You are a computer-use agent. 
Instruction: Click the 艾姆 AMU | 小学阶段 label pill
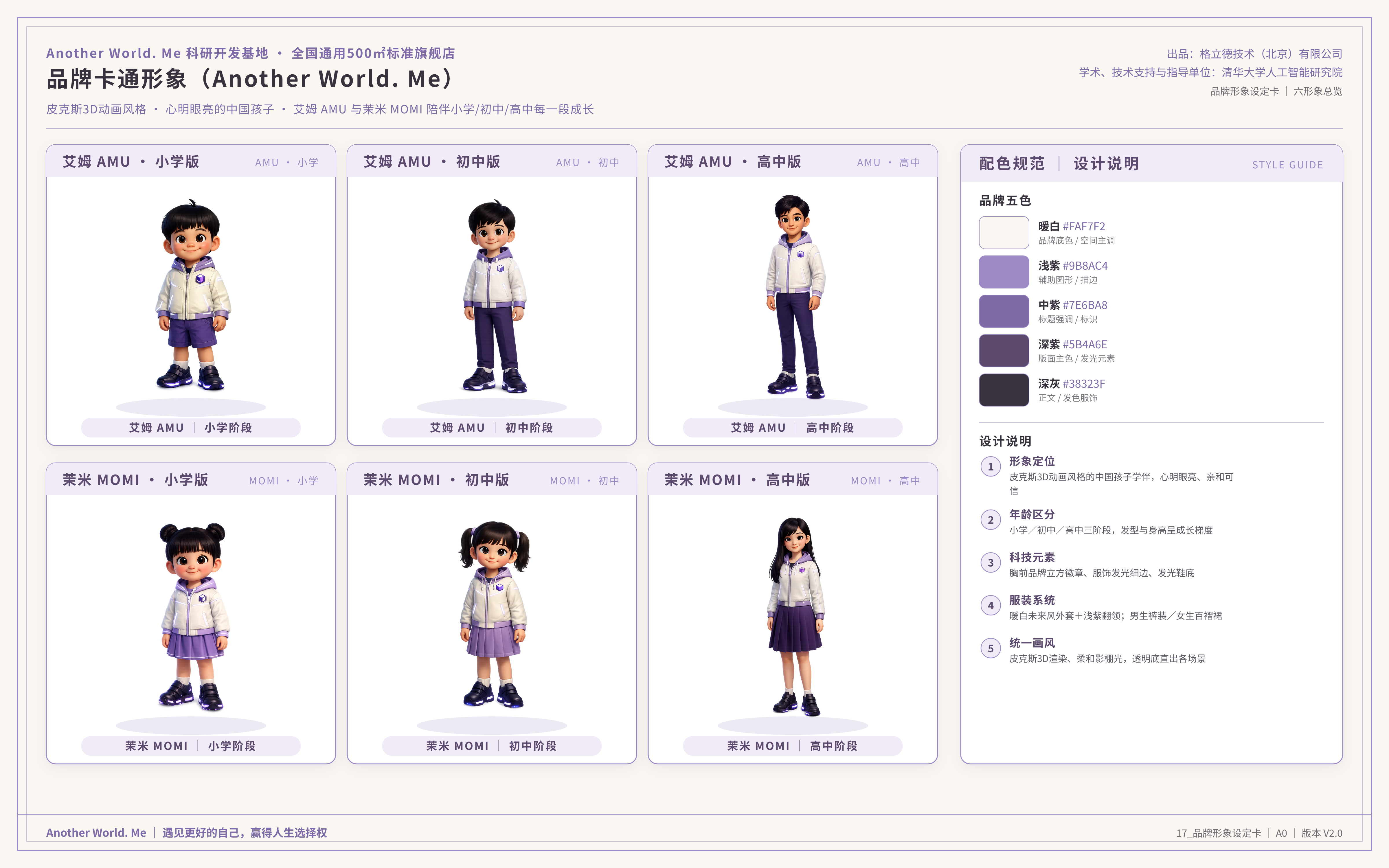[191, 428]
